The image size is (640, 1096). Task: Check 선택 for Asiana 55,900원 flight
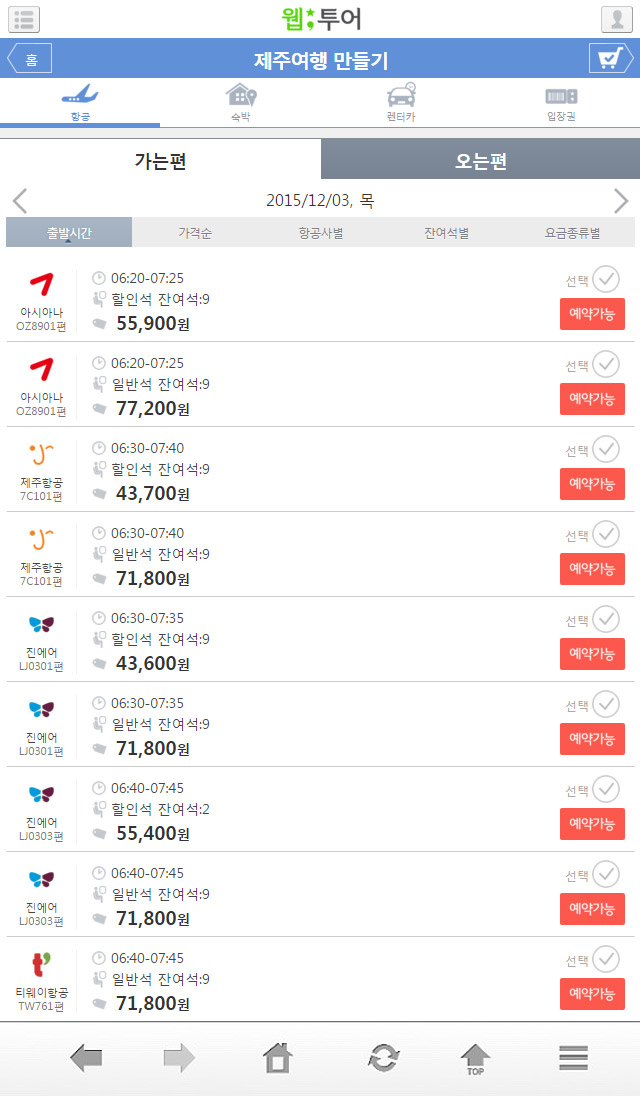tap(606, 280)
